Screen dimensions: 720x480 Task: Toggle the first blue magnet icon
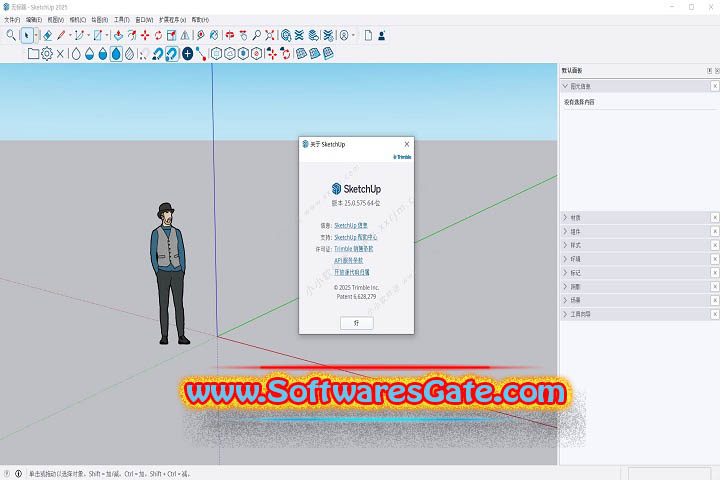(x=158, y=54)
